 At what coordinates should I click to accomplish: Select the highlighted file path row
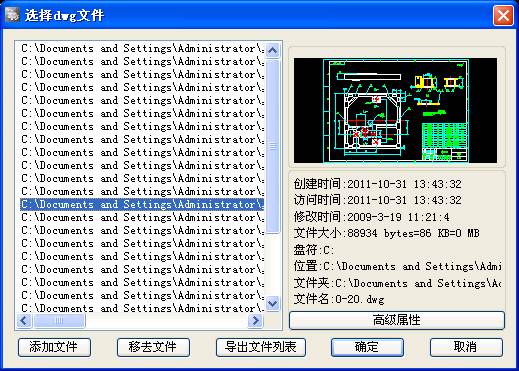(142, 204)
